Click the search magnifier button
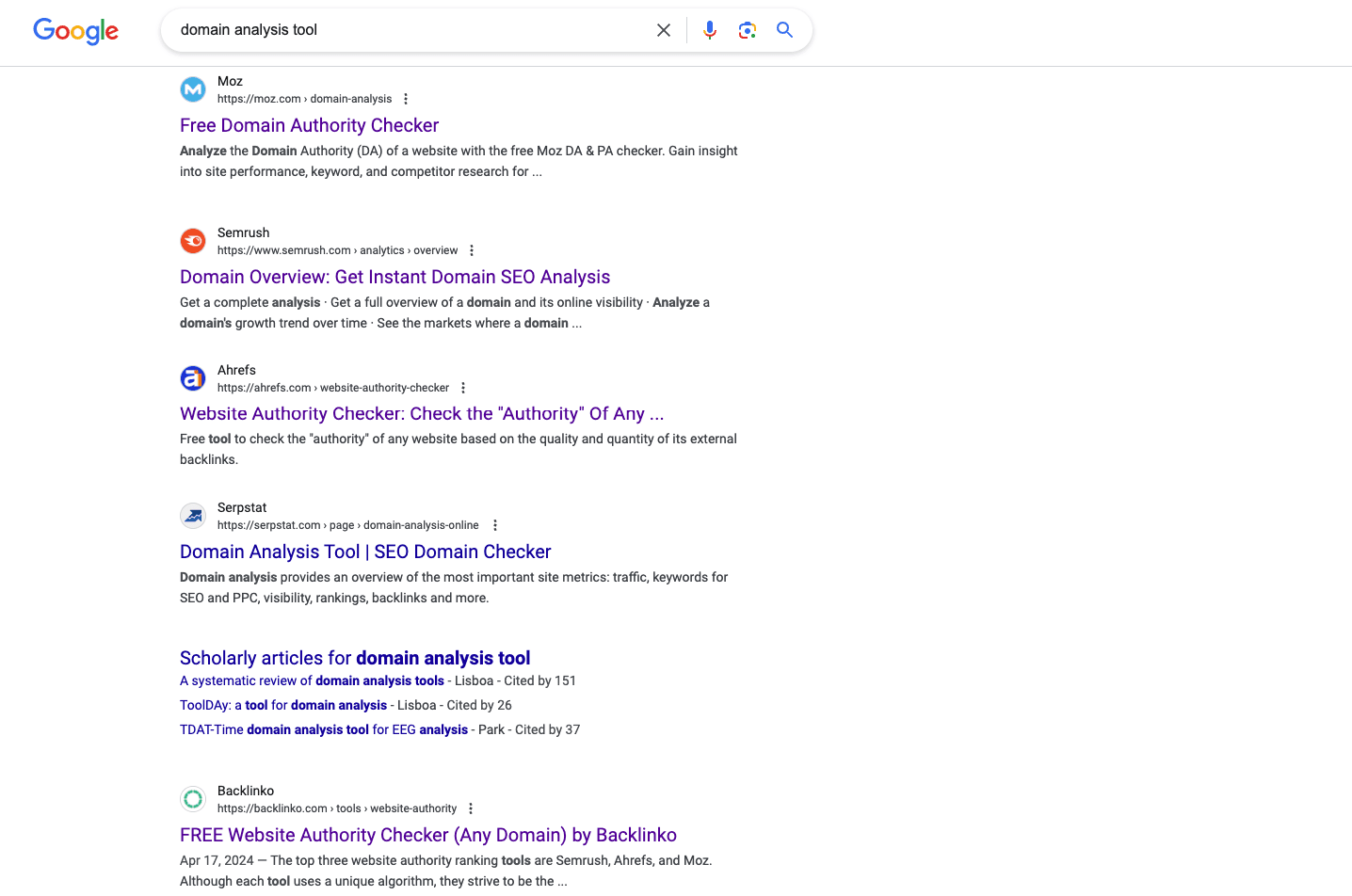Viewport: 1352px width, 896px height. pyautogui.click(x=784, y=29)
